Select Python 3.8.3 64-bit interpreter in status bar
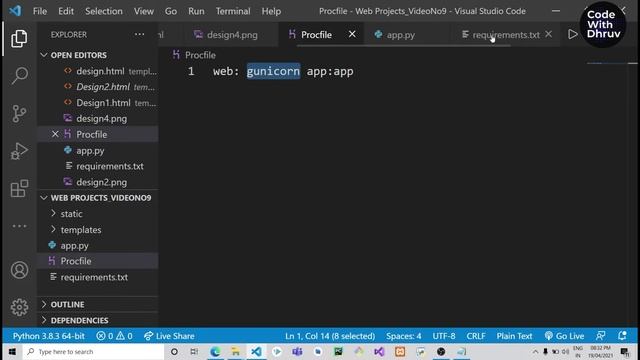The width and height of the screenshot is (640, 360). click(x=49, y=336)
